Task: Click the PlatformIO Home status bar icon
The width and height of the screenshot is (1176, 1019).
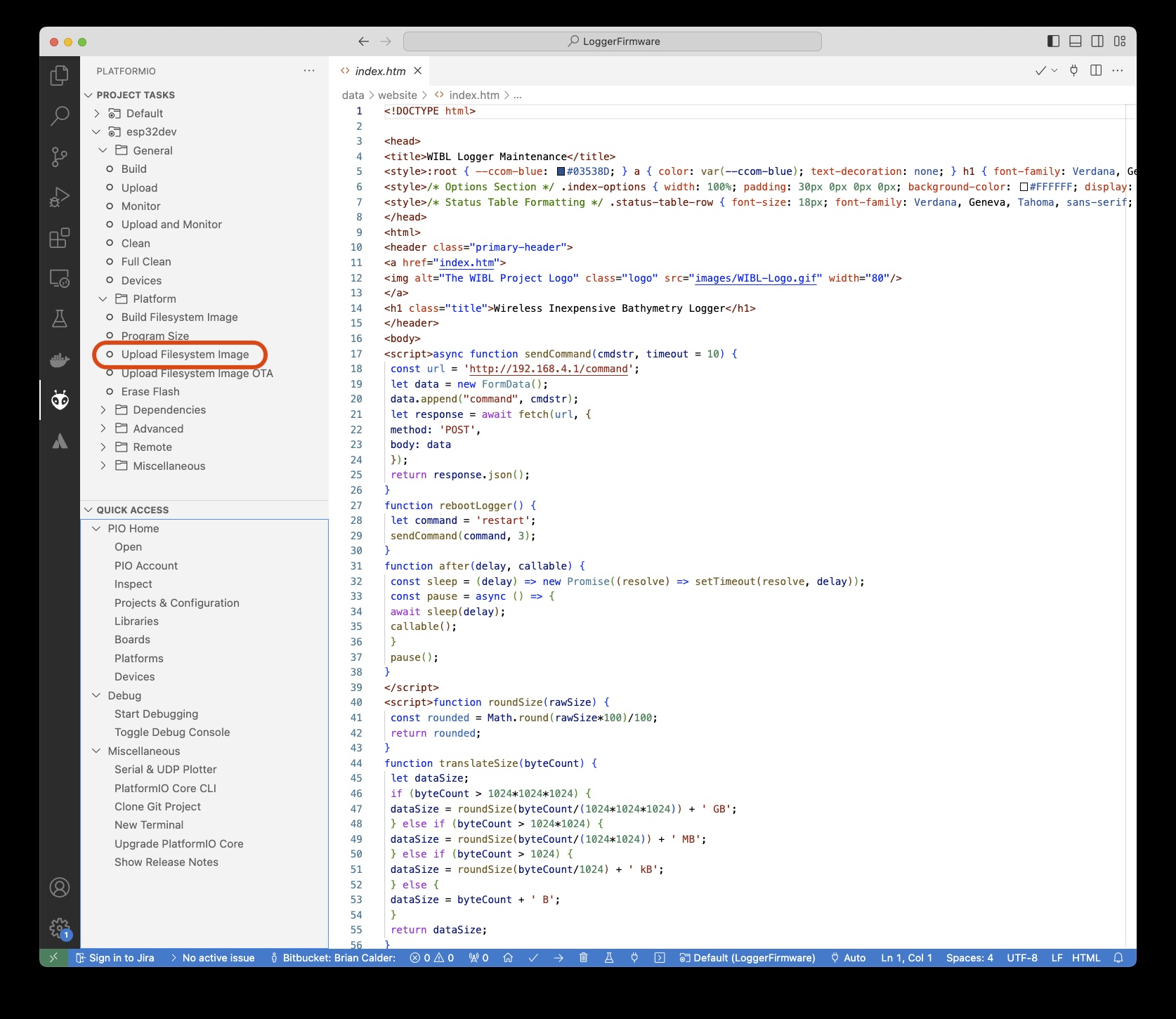Action: [508, 958]
